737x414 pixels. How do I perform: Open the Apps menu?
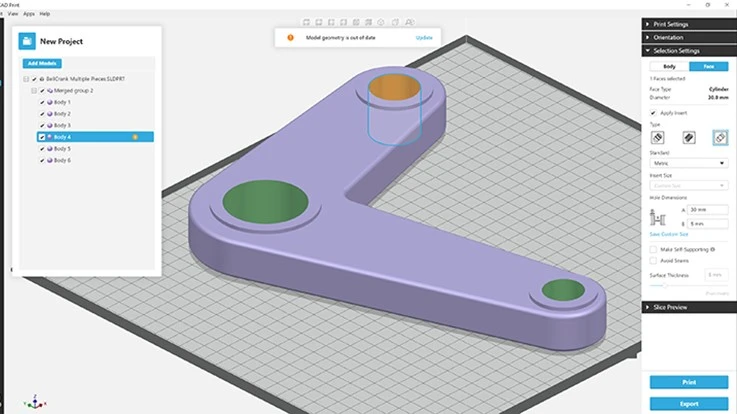pyautogui.click(x=28, y=13)
